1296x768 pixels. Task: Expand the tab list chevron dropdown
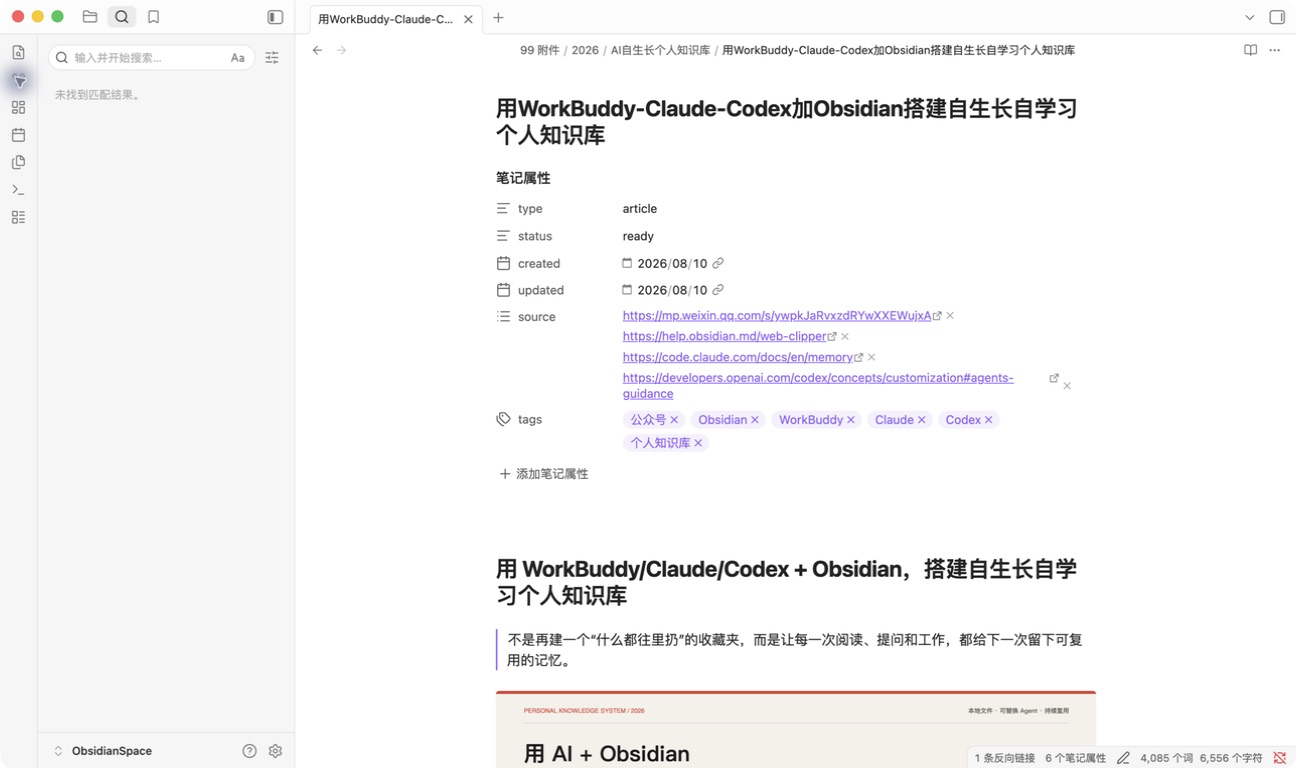(1249, 17)
